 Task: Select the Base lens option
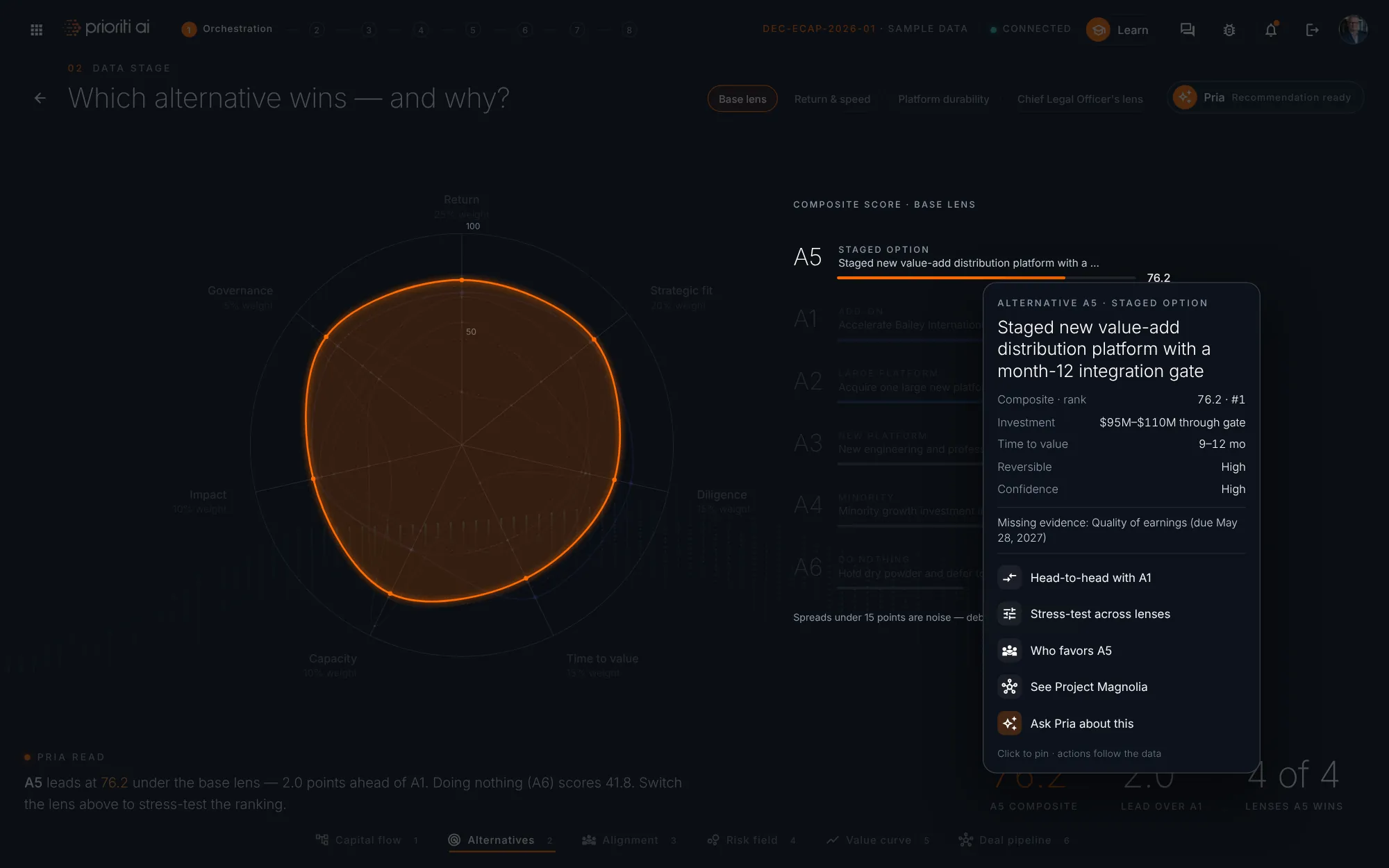tap(742, 99)
